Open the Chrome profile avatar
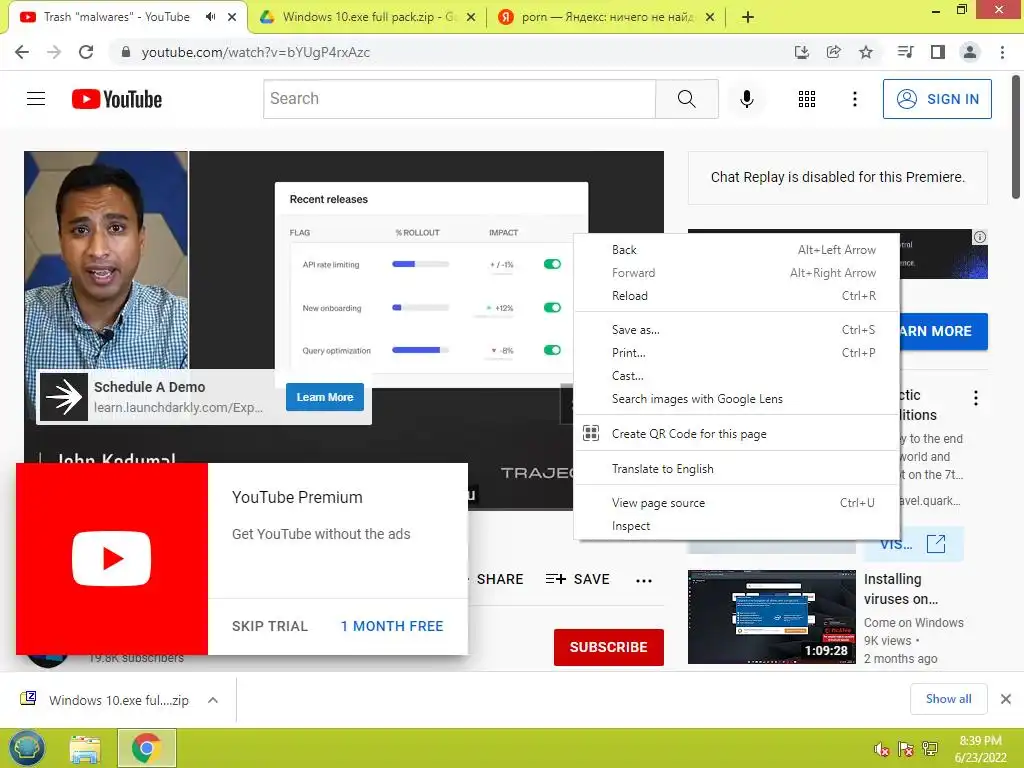Screen dimensions: 1024x768 tap(970, 52)
